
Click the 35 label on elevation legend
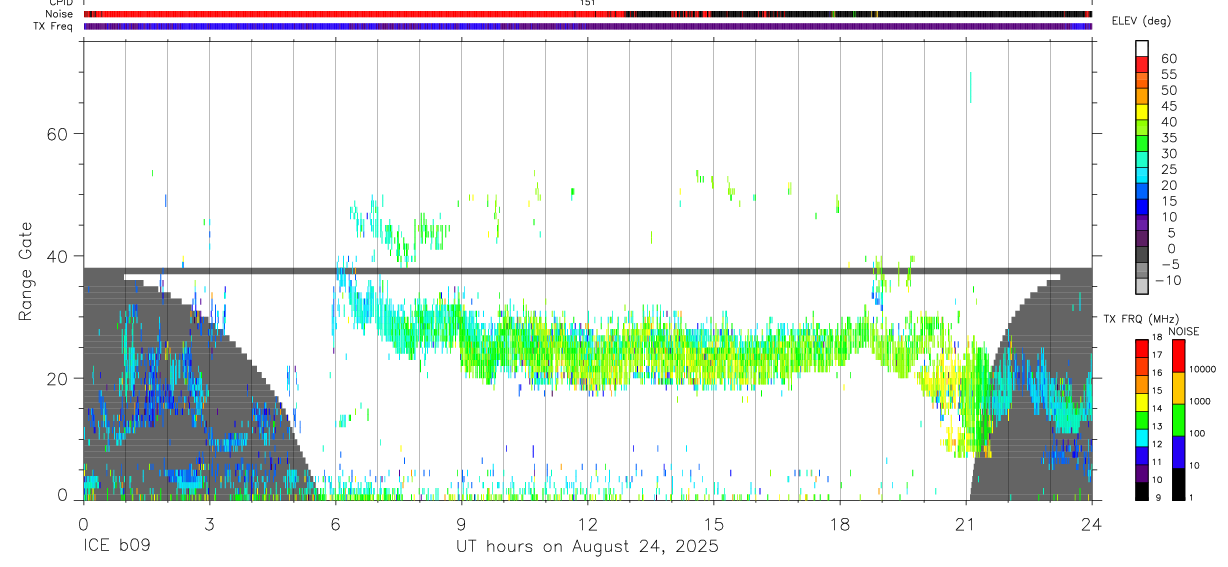(1169, 138)
